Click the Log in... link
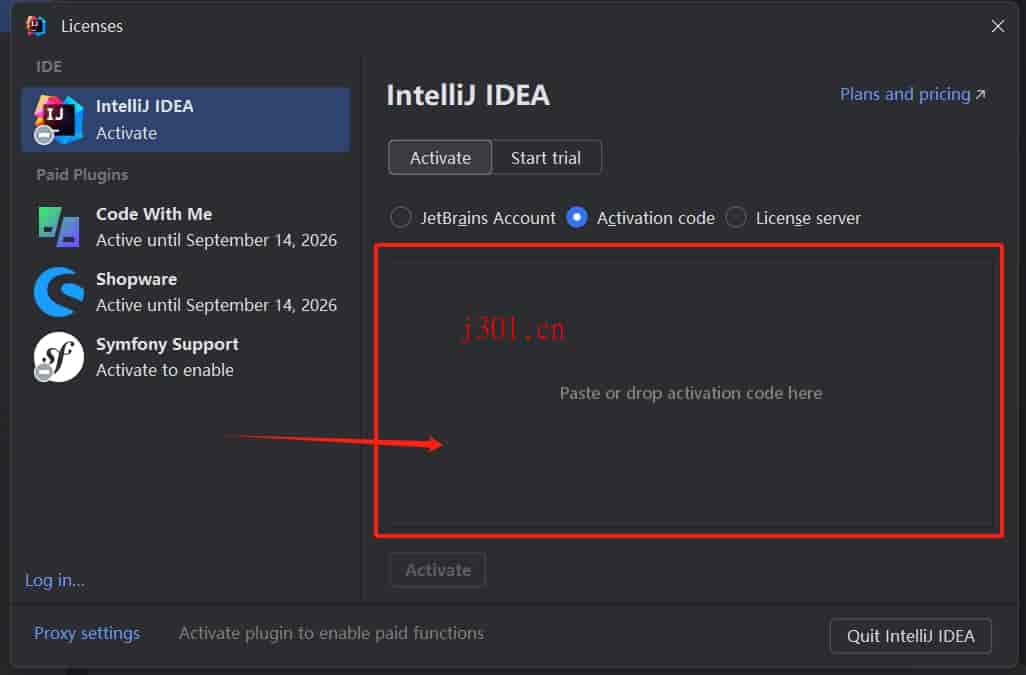Viewport: 1026px width, 675px height. (54, 580)
